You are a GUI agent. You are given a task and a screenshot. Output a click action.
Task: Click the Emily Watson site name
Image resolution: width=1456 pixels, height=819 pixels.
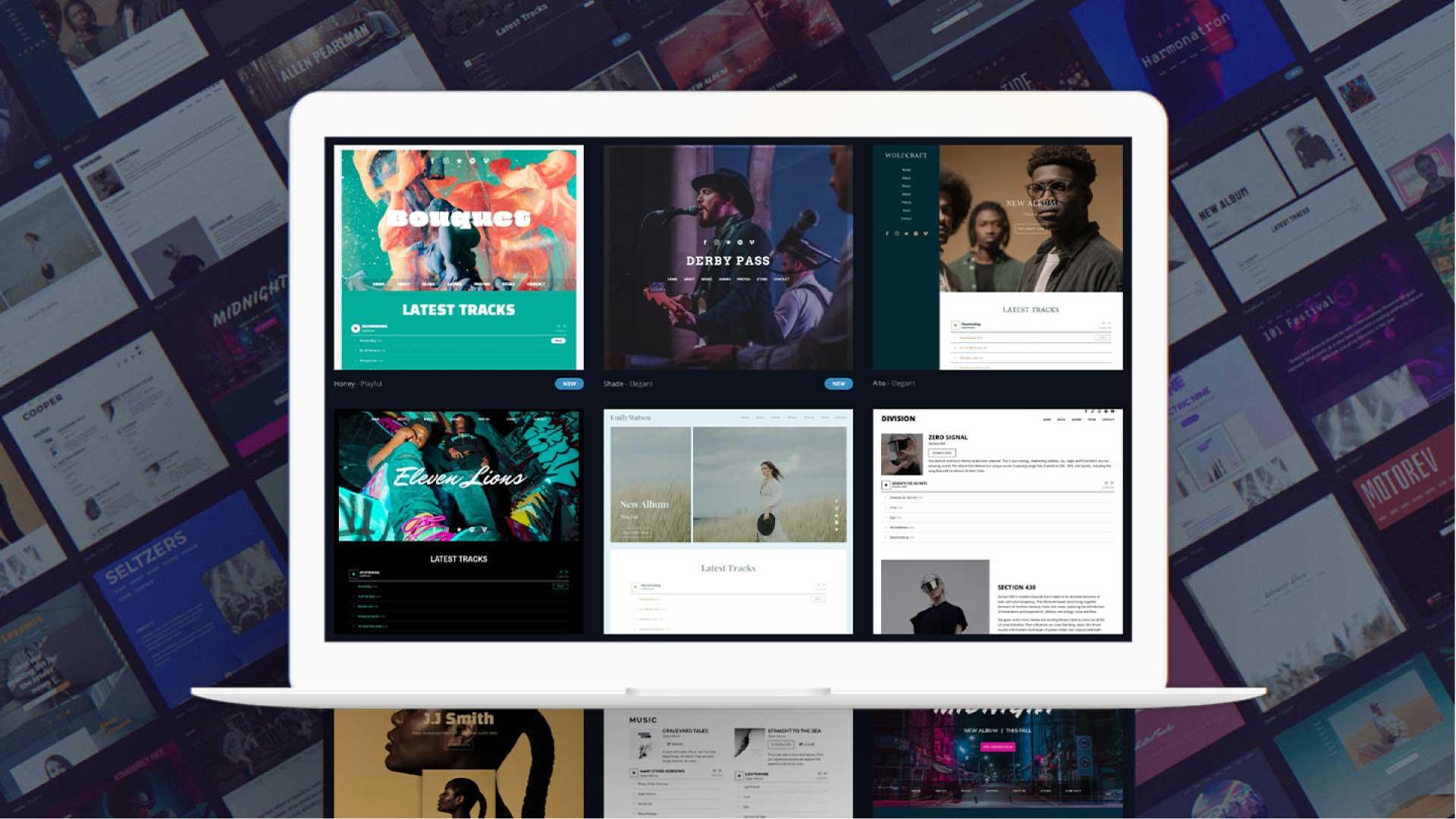[x=630, y=418]
